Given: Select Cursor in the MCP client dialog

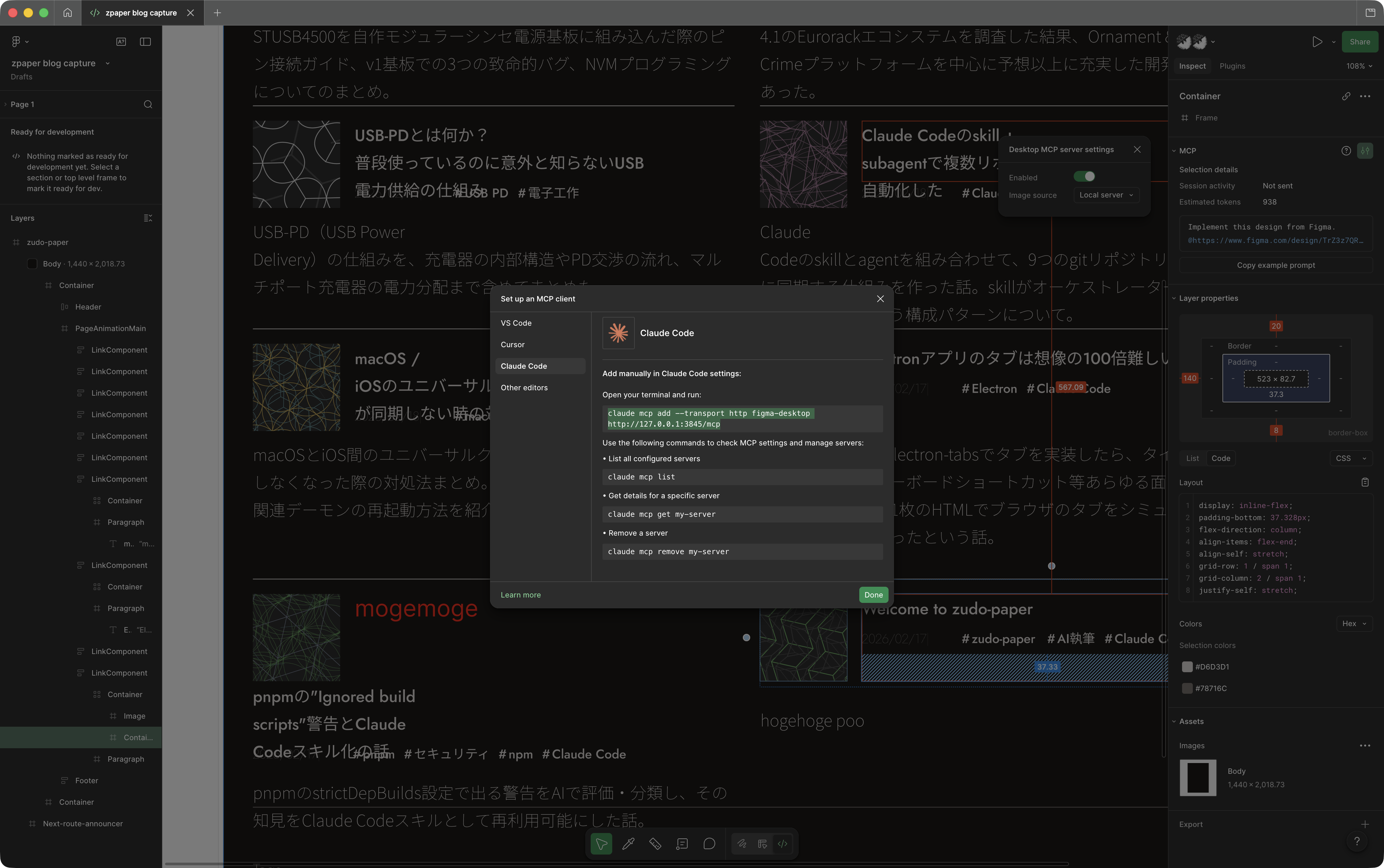Looking at the screenshot, I should click(x=513, y=345).
